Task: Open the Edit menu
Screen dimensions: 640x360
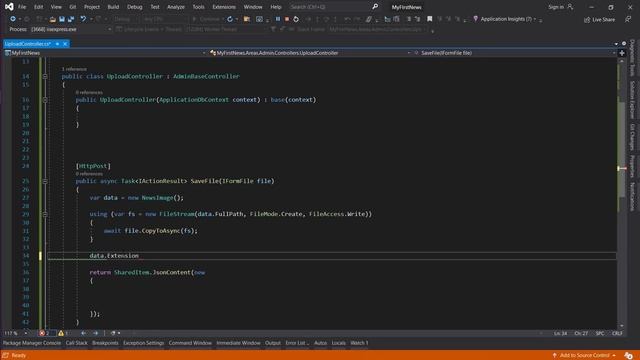Action: 38,7
